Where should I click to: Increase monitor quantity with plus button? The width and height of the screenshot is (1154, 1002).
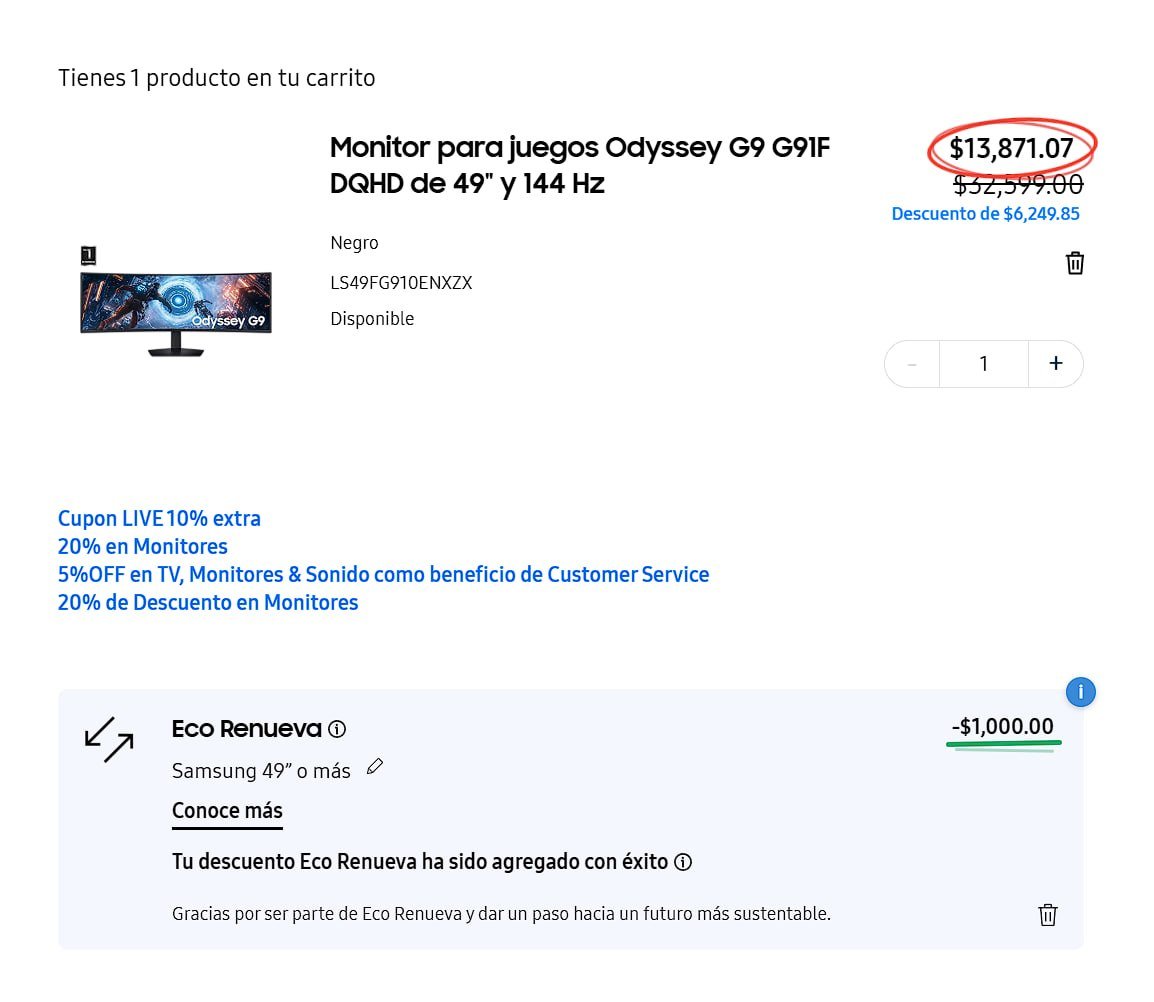tap(1056, 364)
